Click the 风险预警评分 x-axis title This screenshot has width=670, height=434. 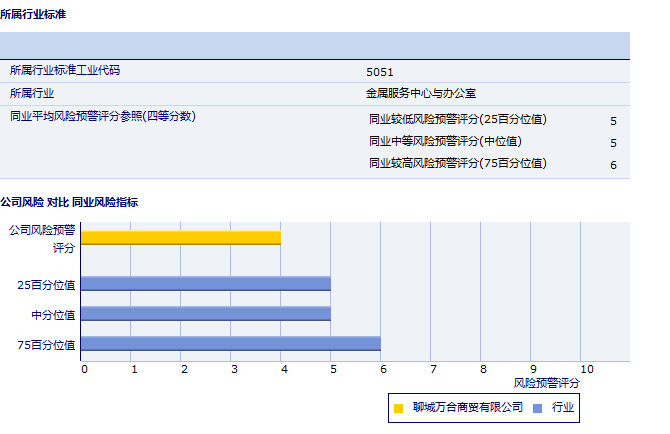coord(546,383)
